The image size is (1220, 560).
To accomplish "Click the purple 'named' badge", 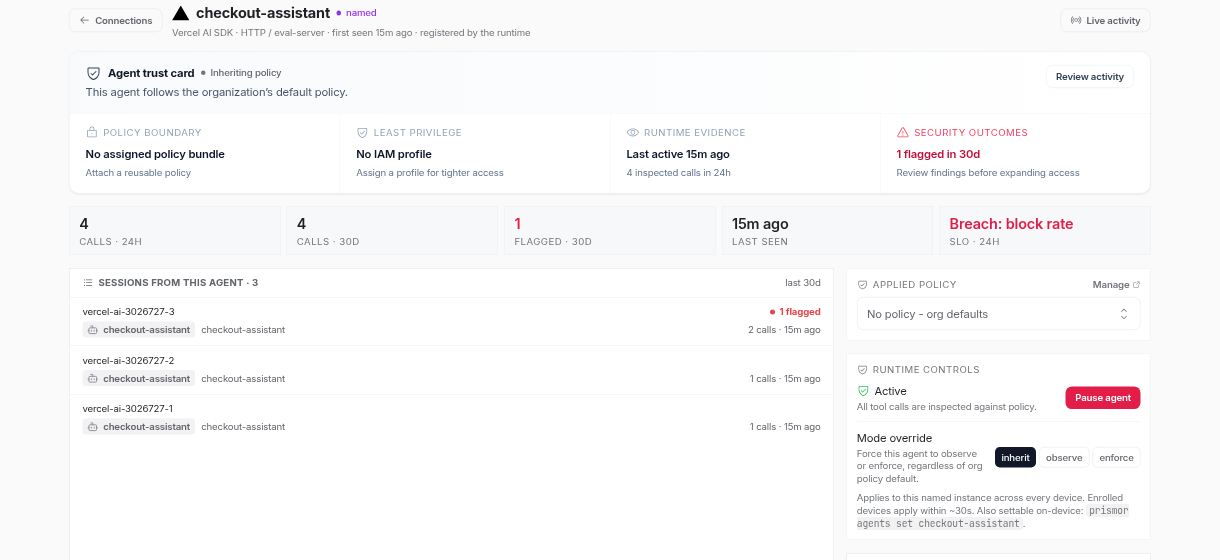I will point(356,13).
